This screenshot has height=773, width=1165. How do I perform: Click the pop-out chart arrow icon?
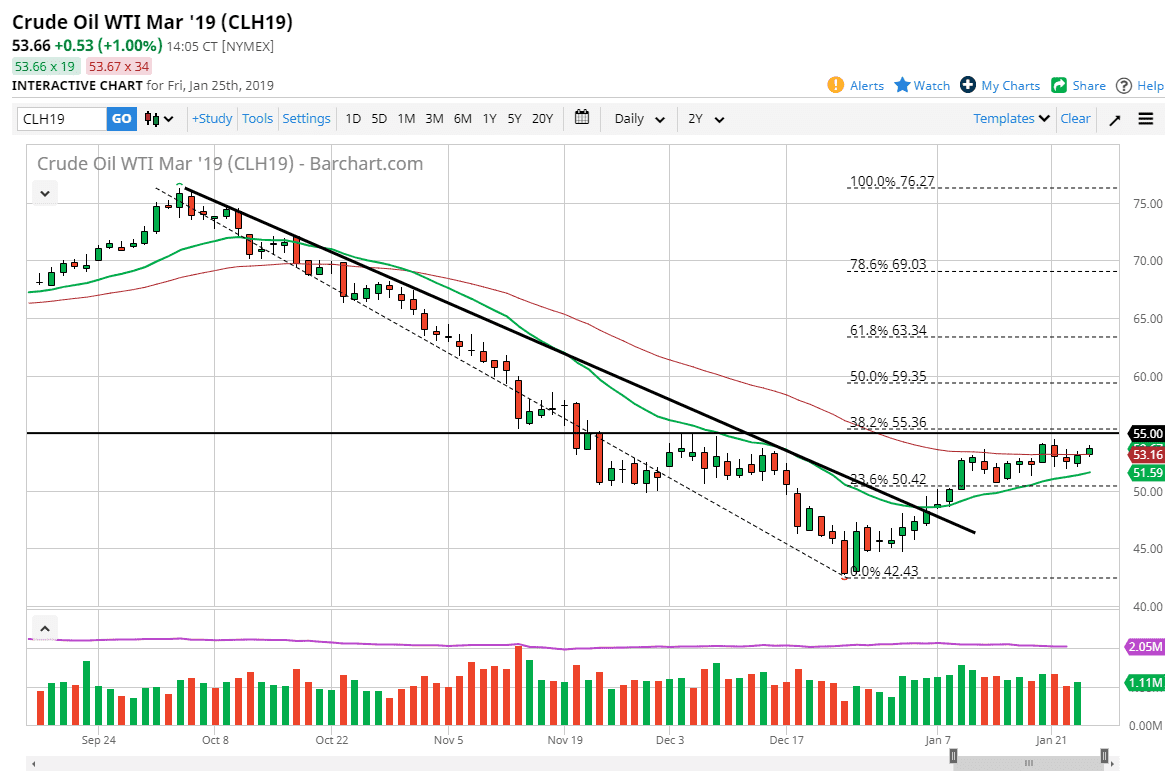pos(1114,118)
